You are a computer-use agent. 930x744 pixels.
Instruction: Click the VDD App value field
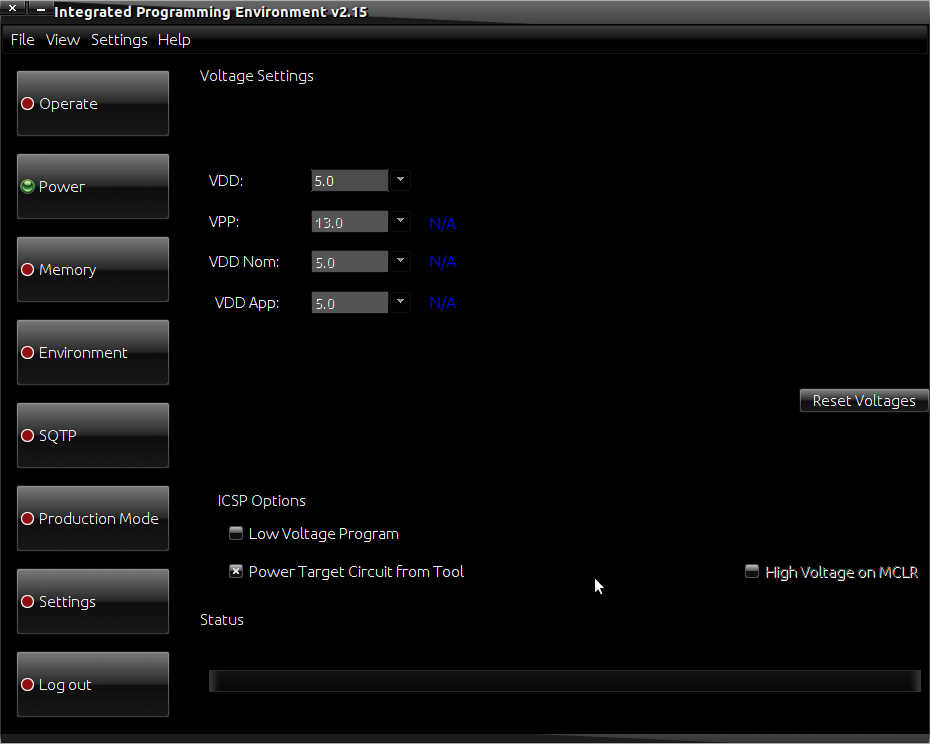(350, 303)
